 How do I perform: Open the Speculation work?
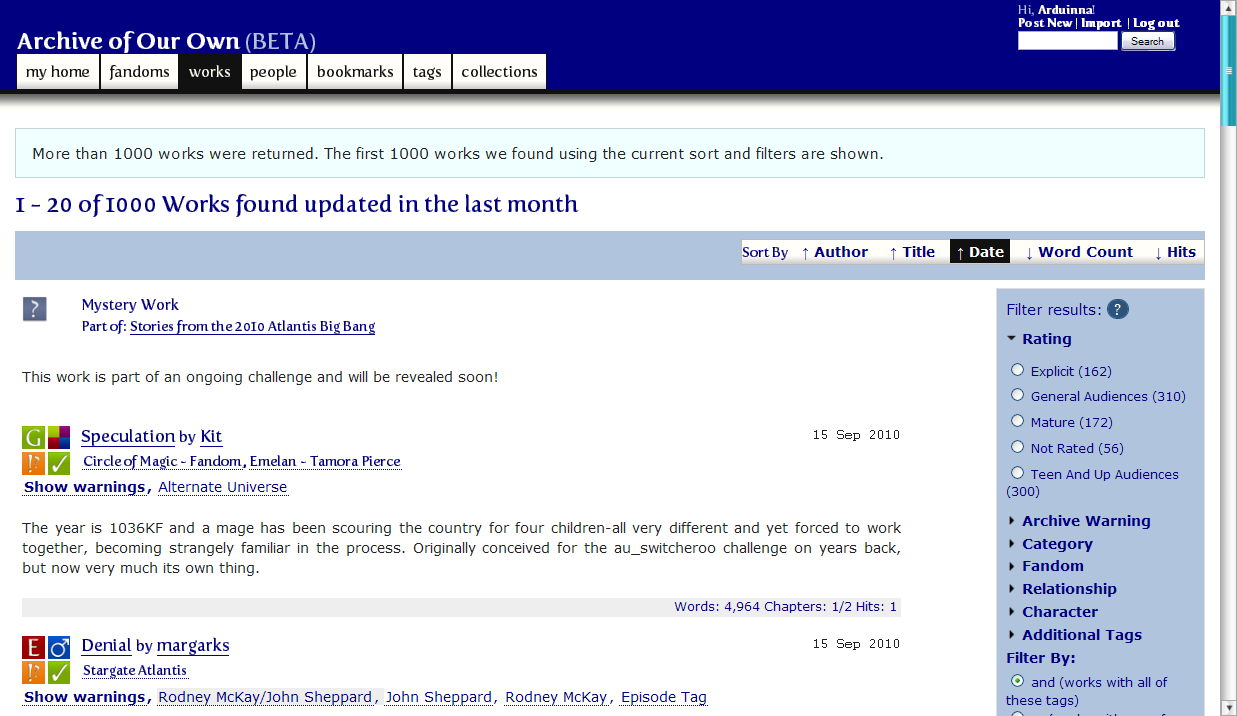[x=128, y=436]
